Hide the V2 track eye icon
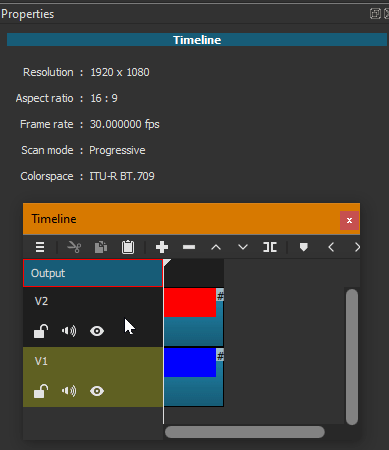Viewport: 389px width, 450px height. 97,331
